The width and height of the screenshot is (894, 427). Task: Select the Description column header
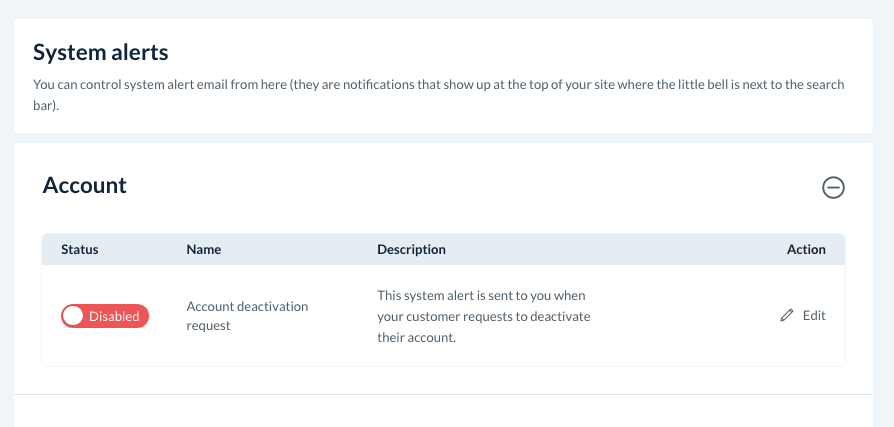click(x=411, y=249)
